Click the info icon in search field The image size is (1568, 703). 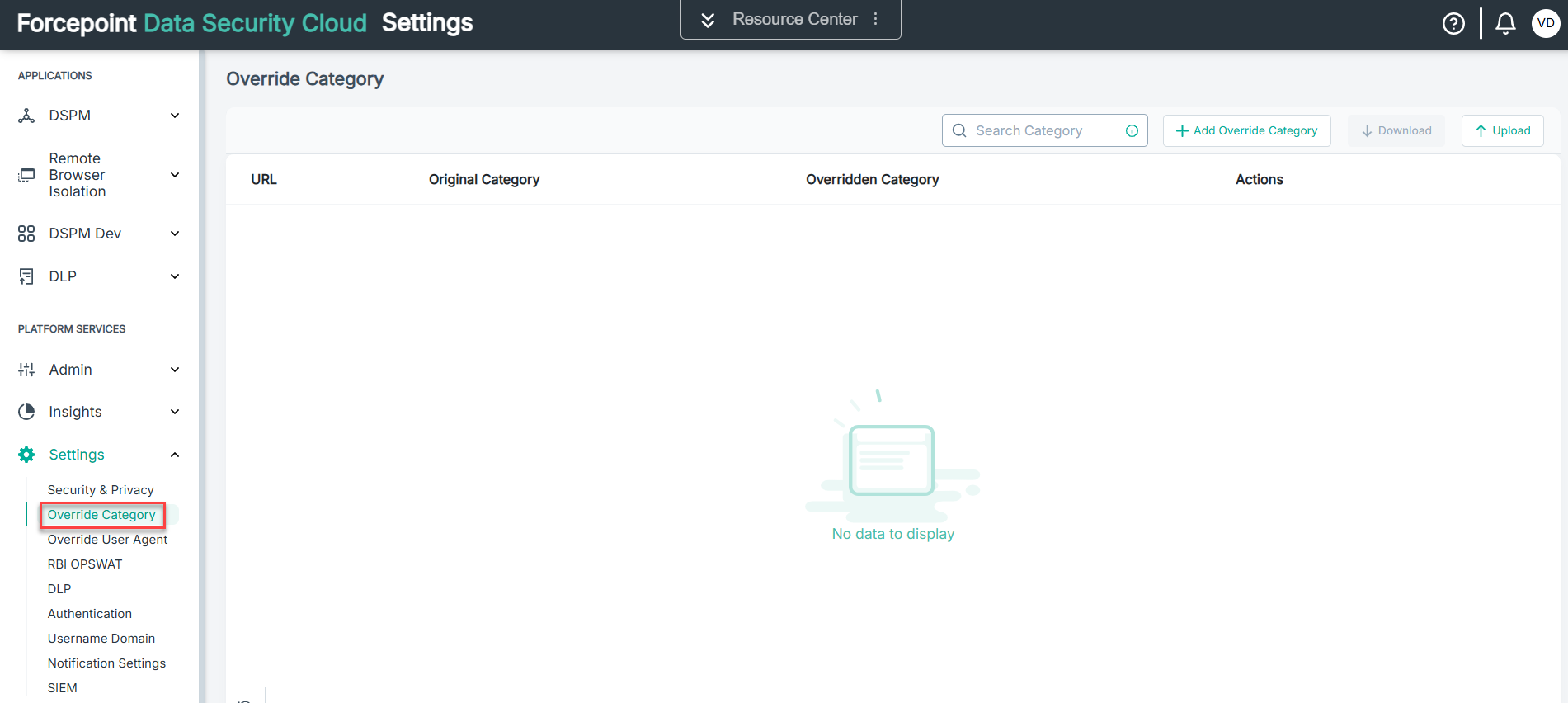tap(1132, 130)
